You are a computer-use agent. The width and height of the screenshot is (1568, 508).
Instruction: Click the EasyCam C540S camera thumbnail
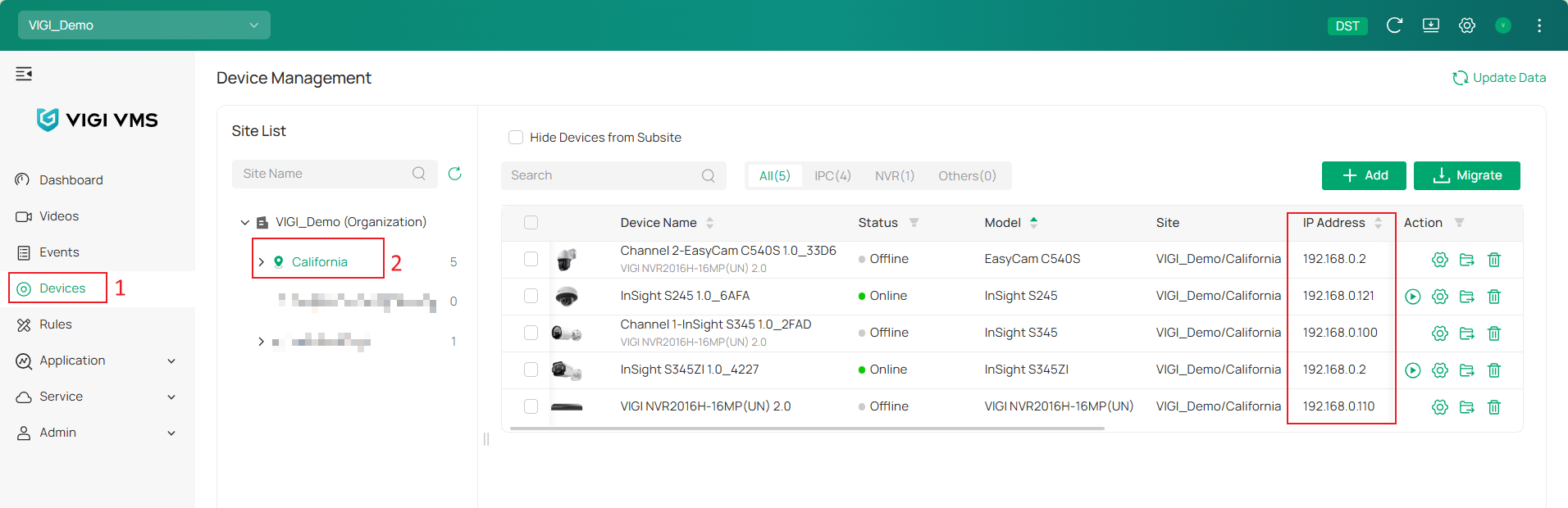coord(566,260)
